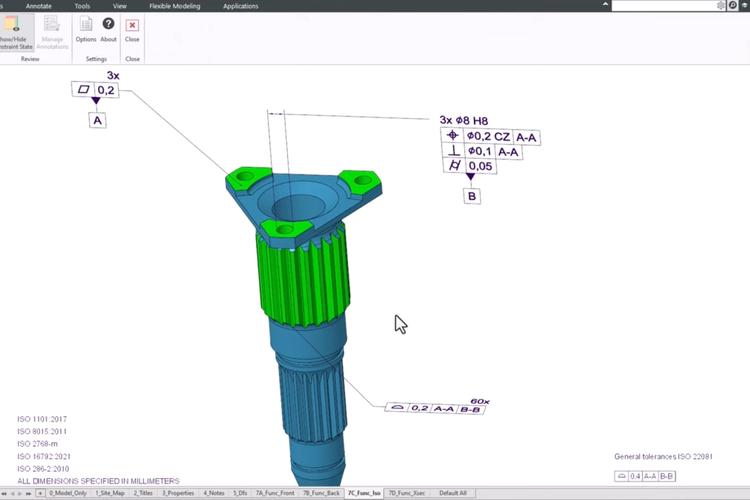Viewport: 750px width, 500px height.
Task: Click the datum B feature label
Action: click(x=471, y=196)
